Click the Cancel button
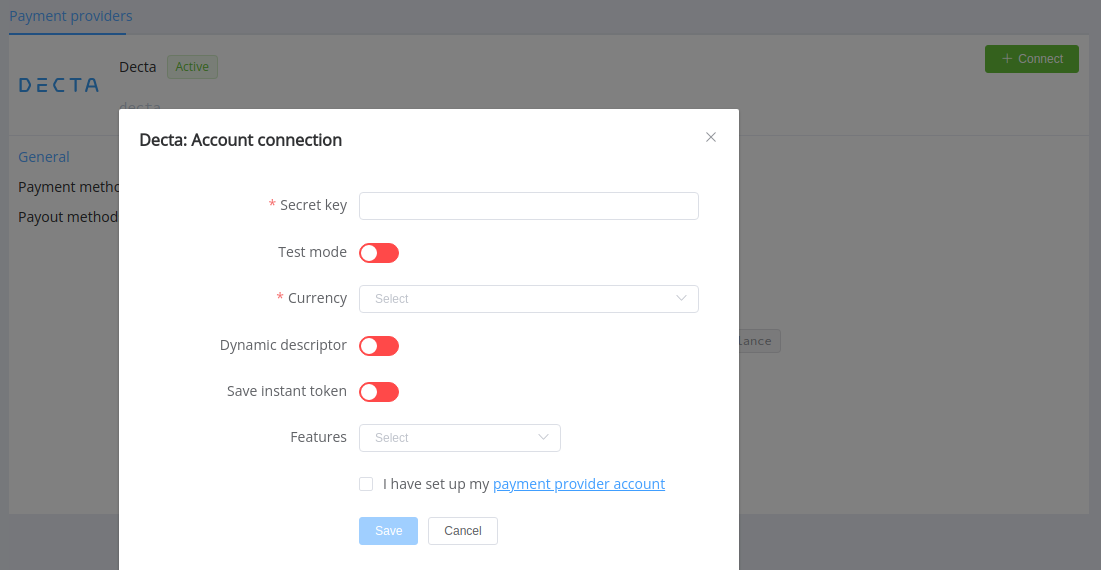Image resolution: width=1101 pixels, height=570 pixels. click(463, 531)
